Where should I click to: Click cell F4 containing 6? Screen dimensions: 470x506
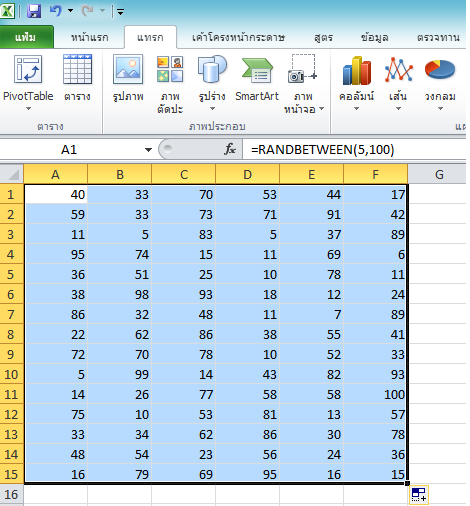point(375,254)
